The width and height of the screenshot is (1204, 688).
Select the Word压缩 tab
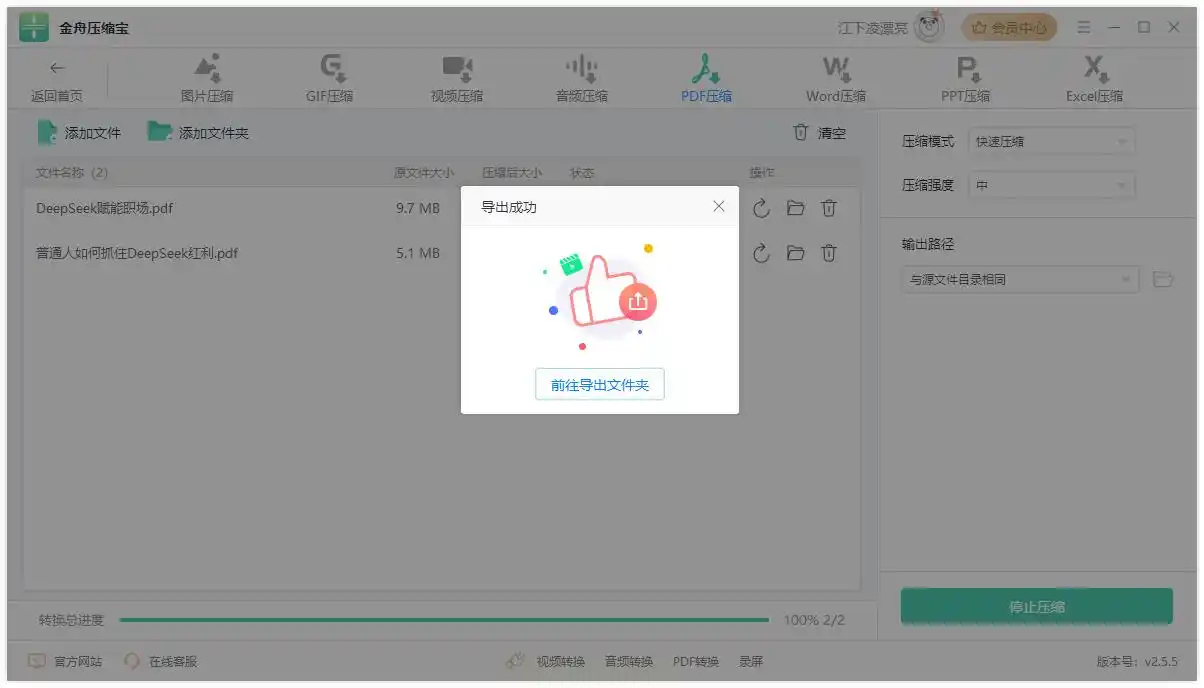pos(836,79)
